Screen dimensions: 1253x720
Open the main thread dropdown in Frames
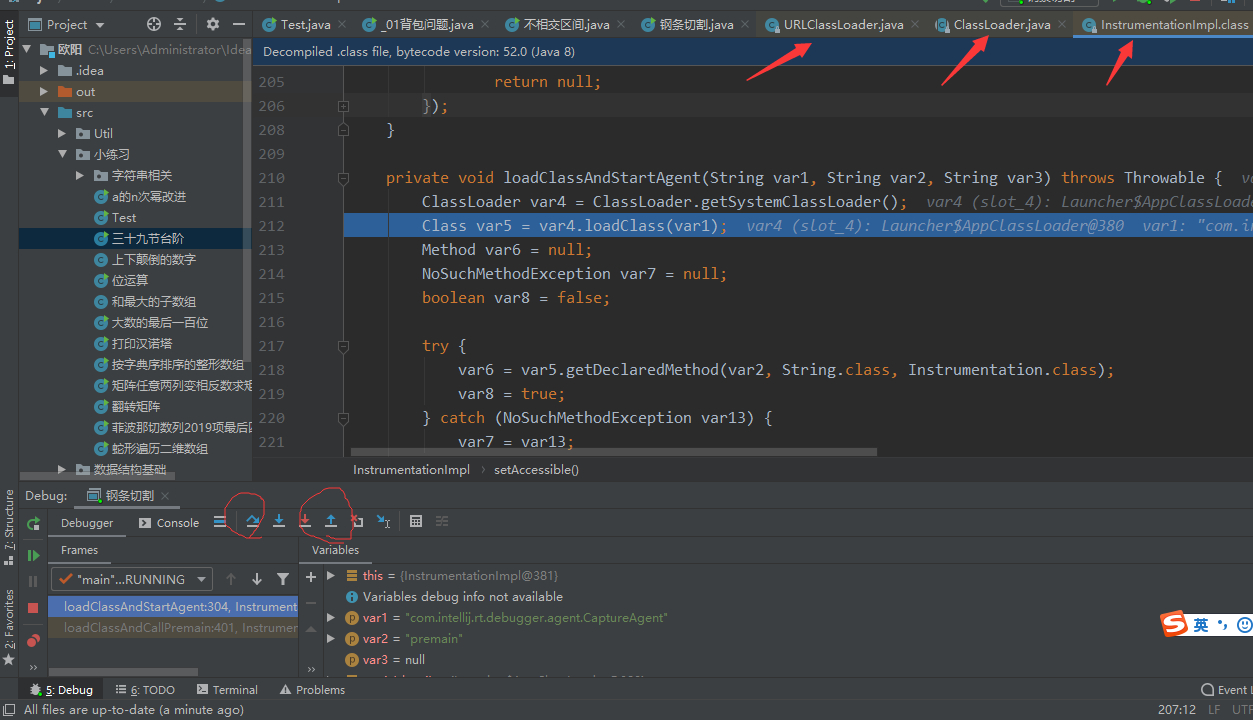point(132,579)
